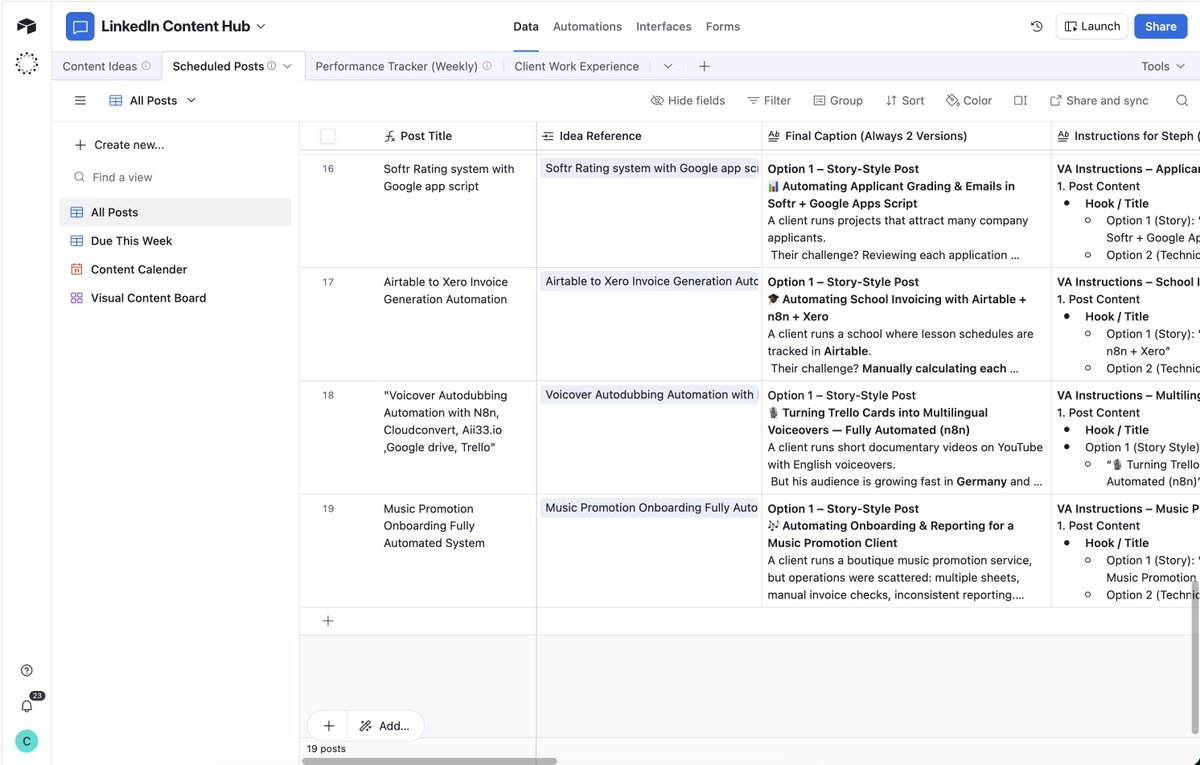The width and height of the screenshot is (1200, 765).
Task: Click the Voicover Autodubbing Idea Reference chip
Action: click(x=649, y=395)
